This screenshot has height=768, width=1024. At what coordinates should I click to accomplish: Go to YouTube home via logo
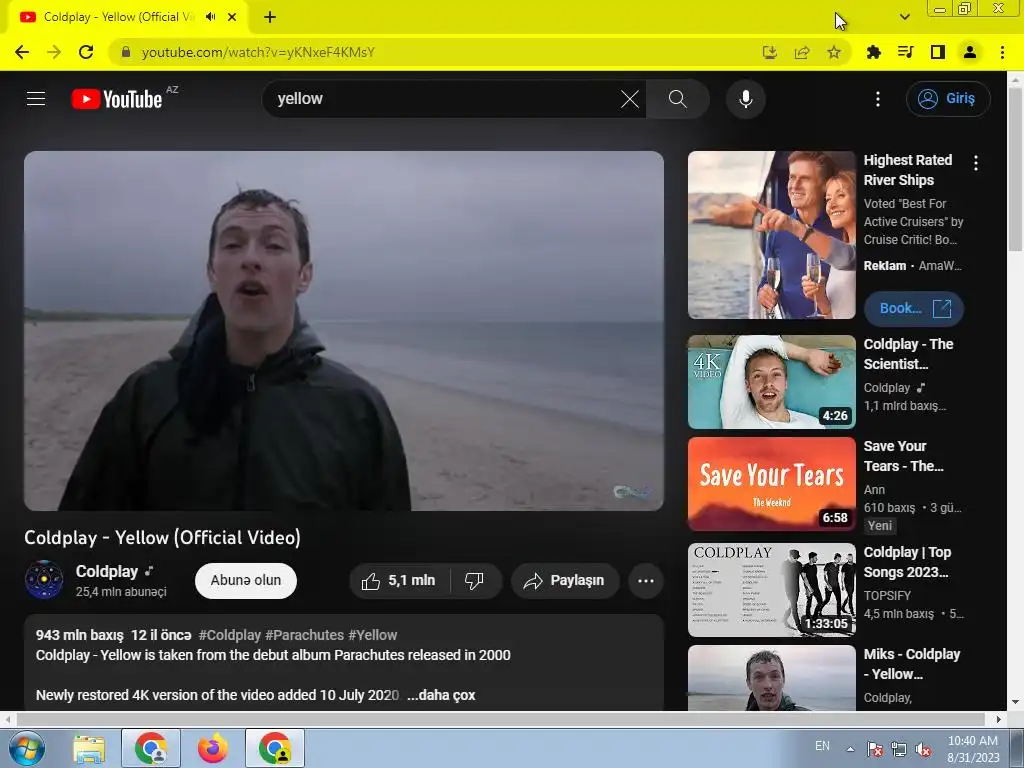coord(117,99)
